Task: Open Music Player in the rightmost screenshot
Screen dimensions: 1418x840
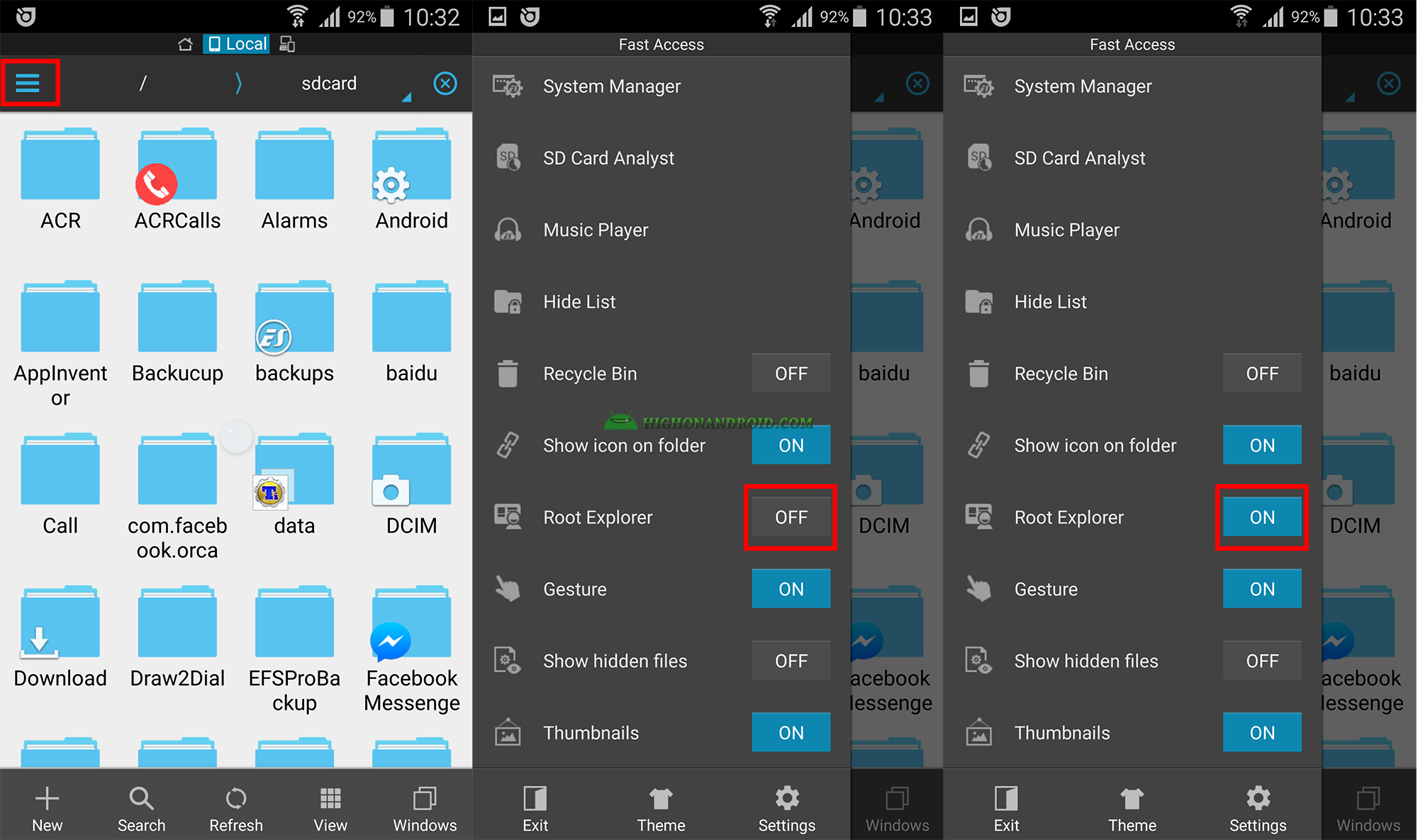Action: [1132, 230]
